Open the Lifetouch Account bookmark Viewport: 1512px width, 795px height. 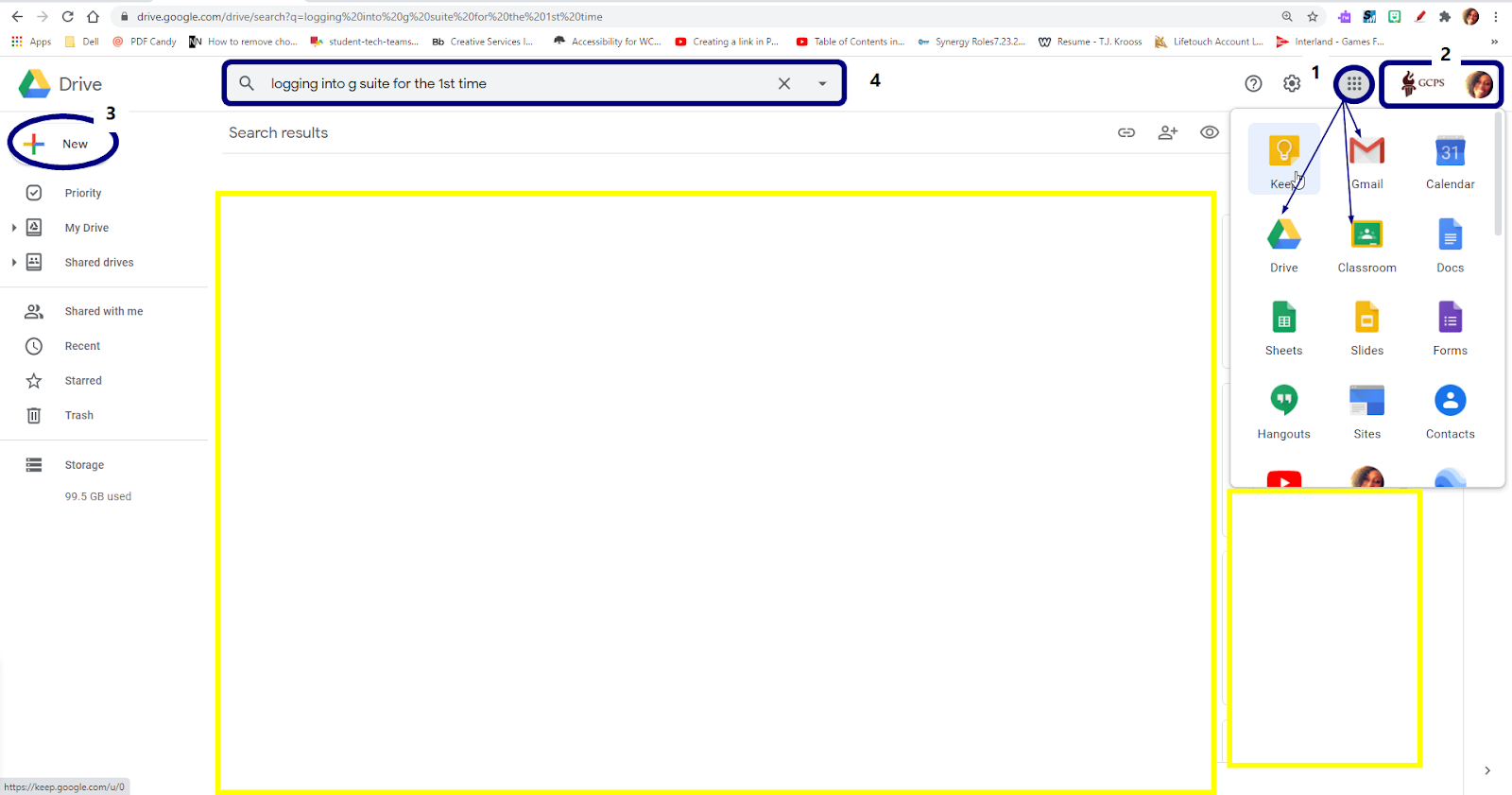(1209, 42)
